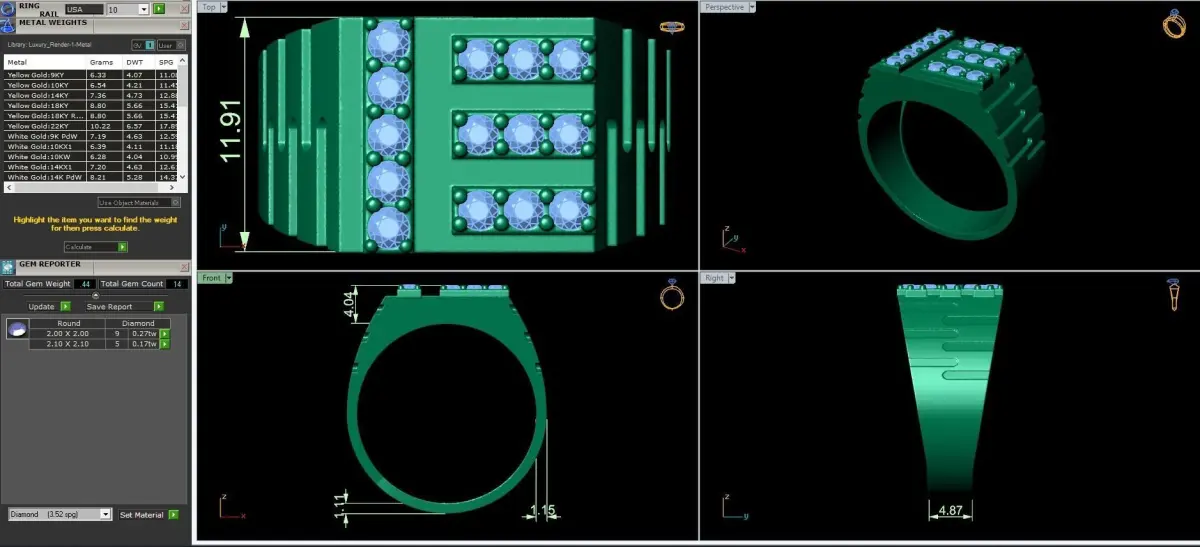Close the Metal Weights panel

click(x=184, y=26)
